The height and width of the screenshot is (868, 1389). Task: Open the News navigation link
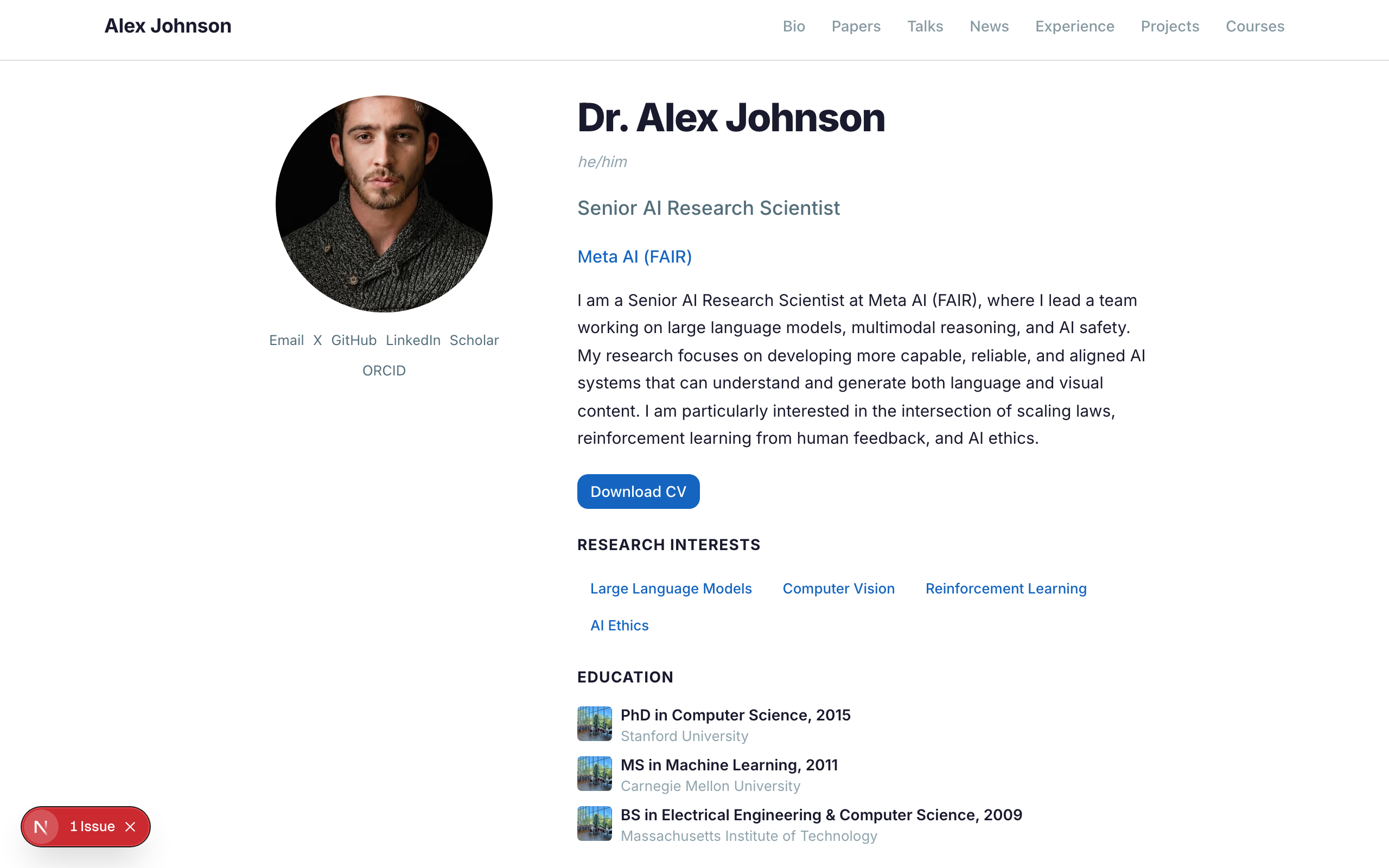pos(989,27)
